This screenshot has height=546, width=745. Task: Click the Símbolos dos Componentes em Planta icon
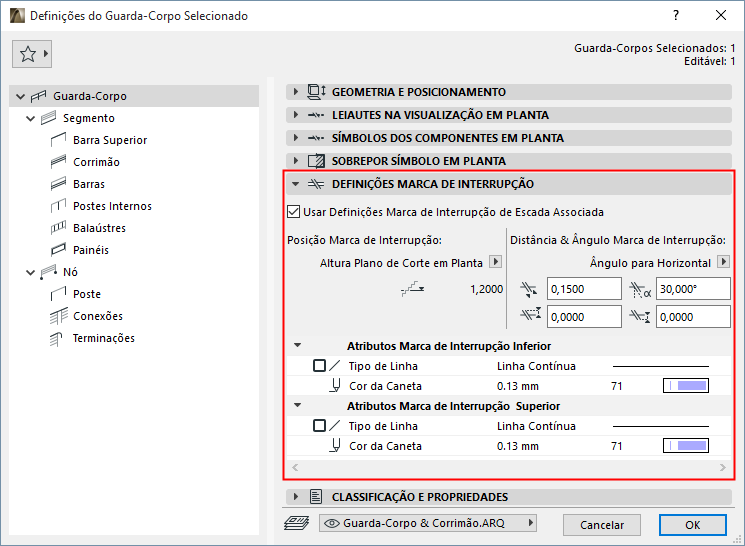[x=316, y=138]
